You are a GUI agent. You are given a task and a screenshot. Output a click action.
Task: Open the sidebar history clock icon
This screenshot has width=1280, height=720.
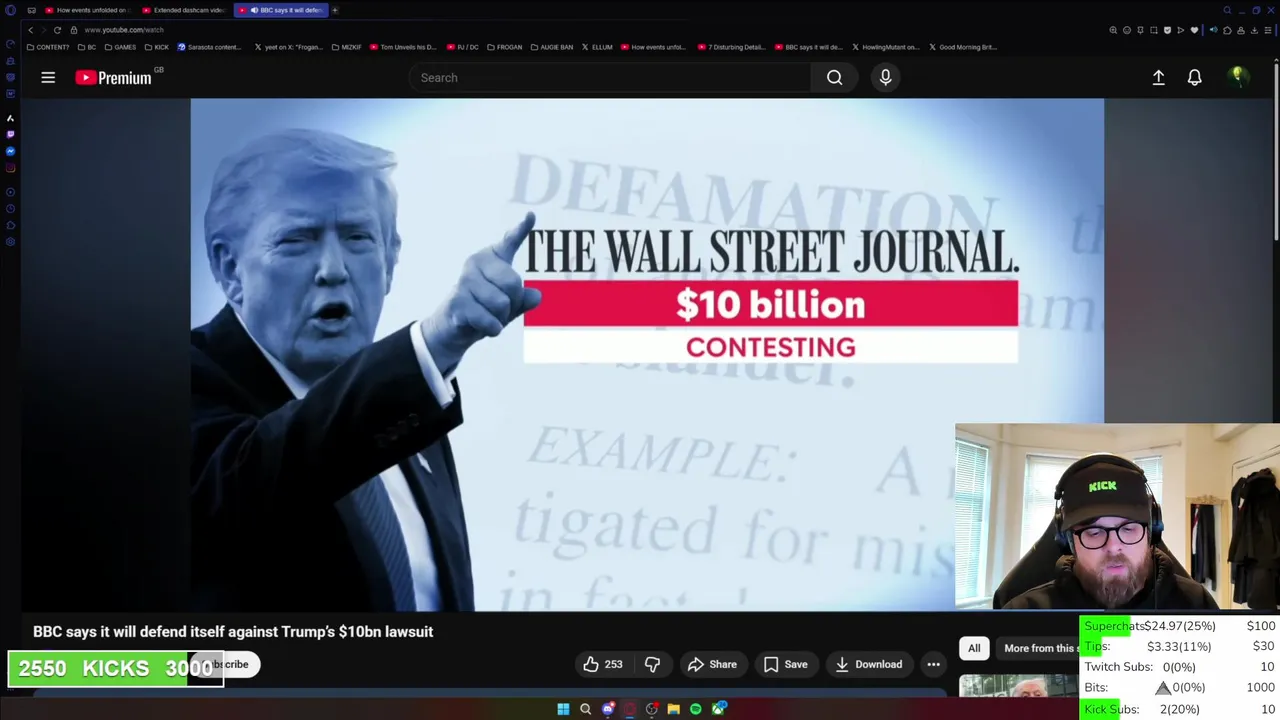point(10,208)
